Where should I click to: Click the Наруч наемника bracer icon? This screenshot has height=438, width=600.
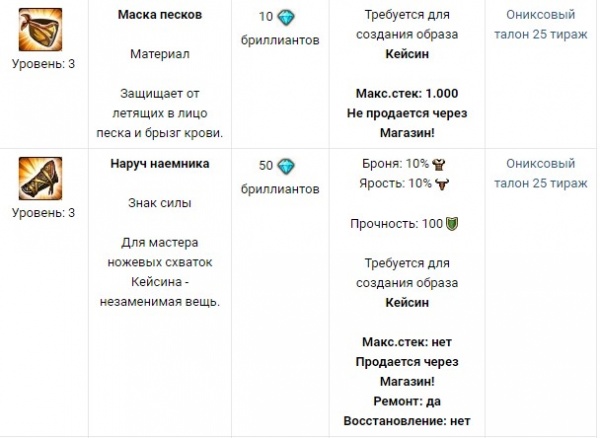click(x=40, y=178)
